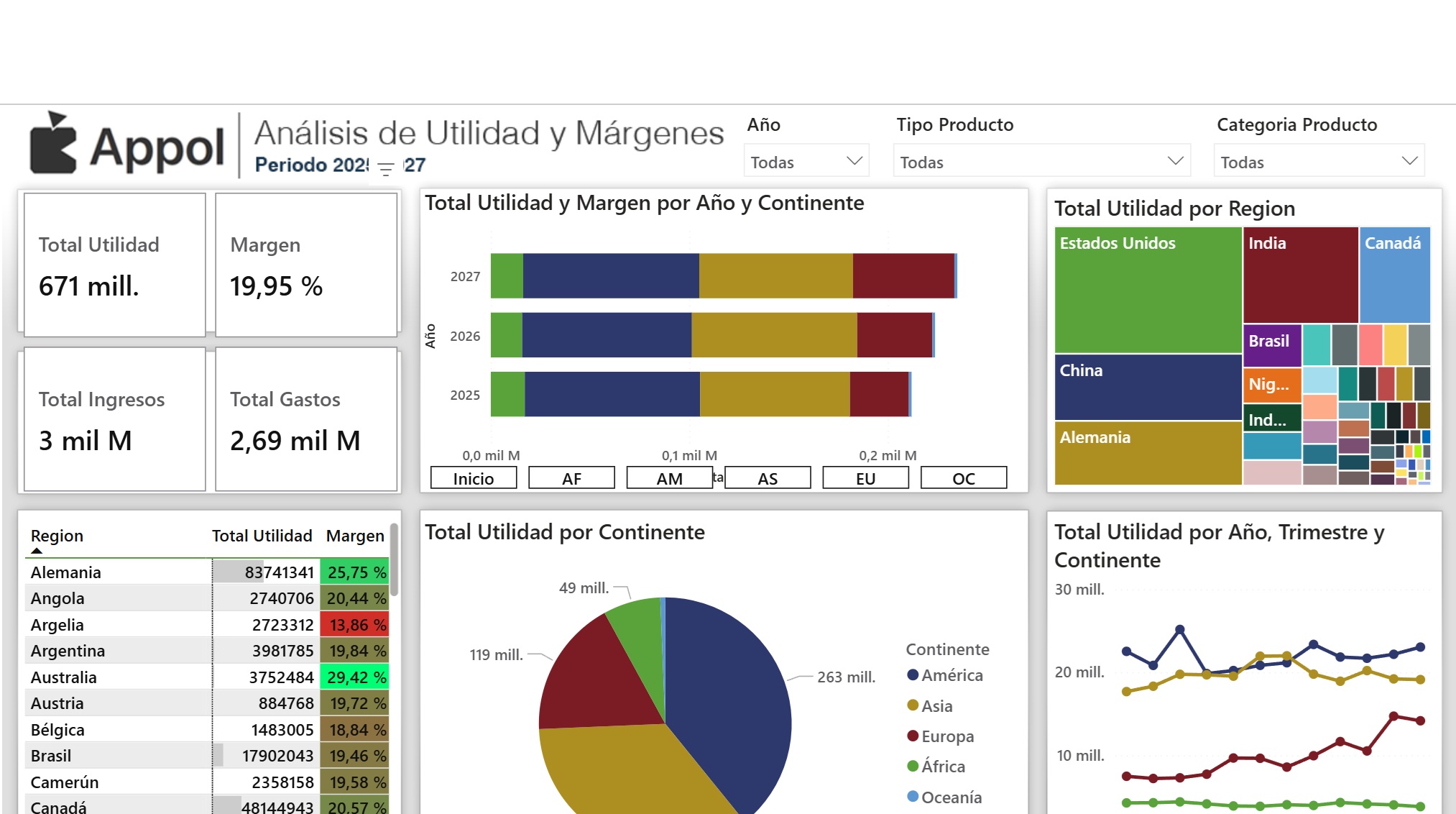Click the filter icon beside Periodo text

point(386,170)
